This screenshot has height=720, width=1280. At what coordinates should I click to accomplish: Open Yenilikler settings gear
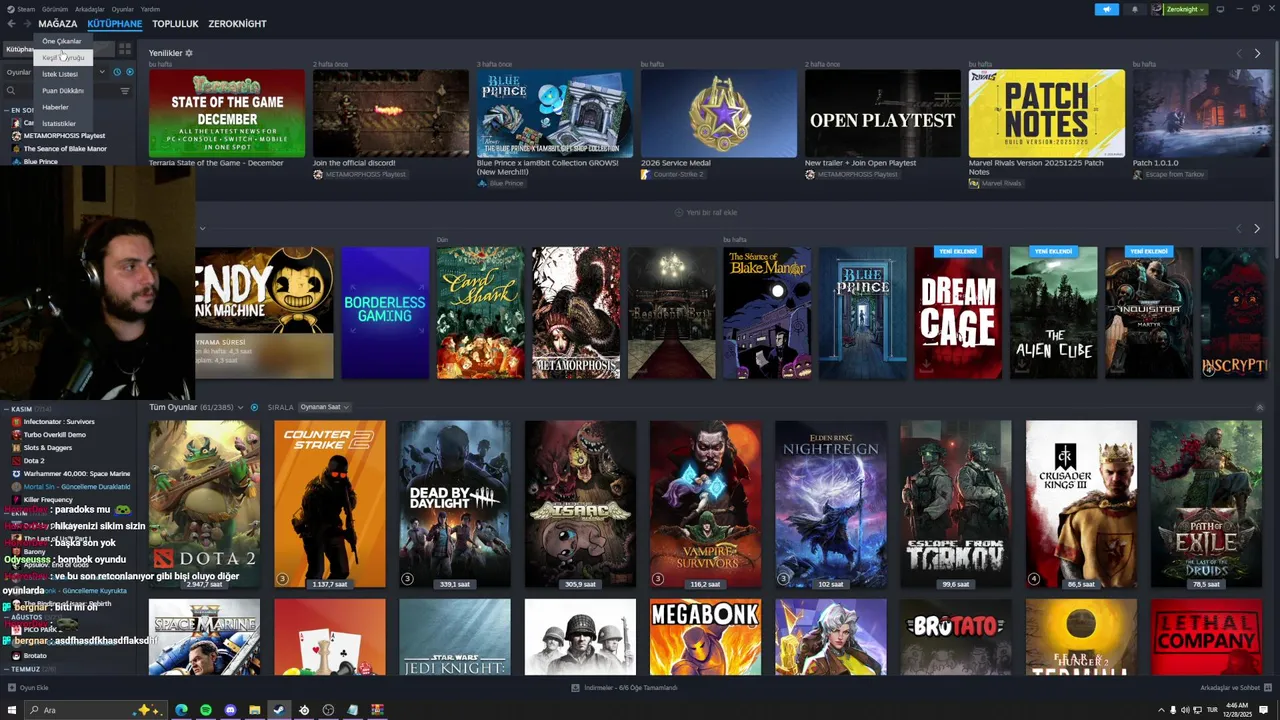189,53
